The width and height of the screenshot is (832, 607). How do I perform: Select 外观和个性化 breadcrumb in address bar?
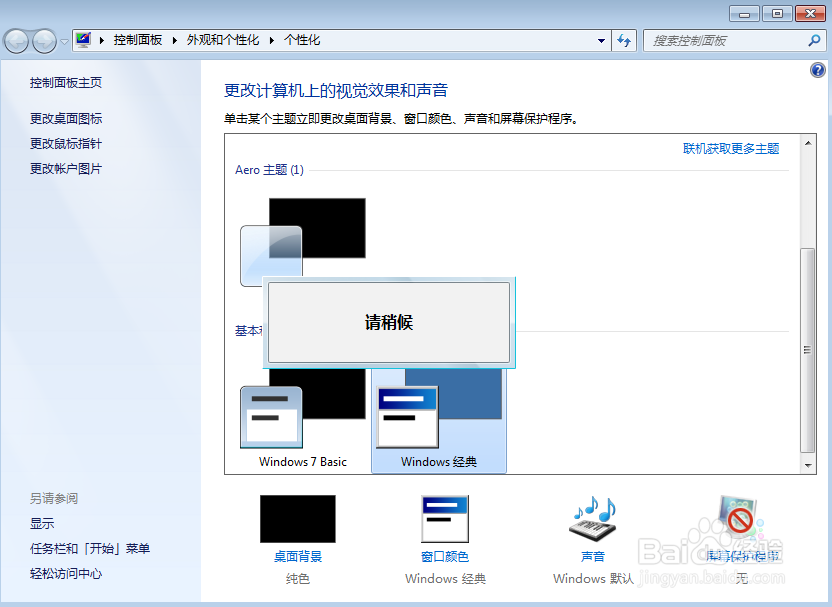coord(223,40)
